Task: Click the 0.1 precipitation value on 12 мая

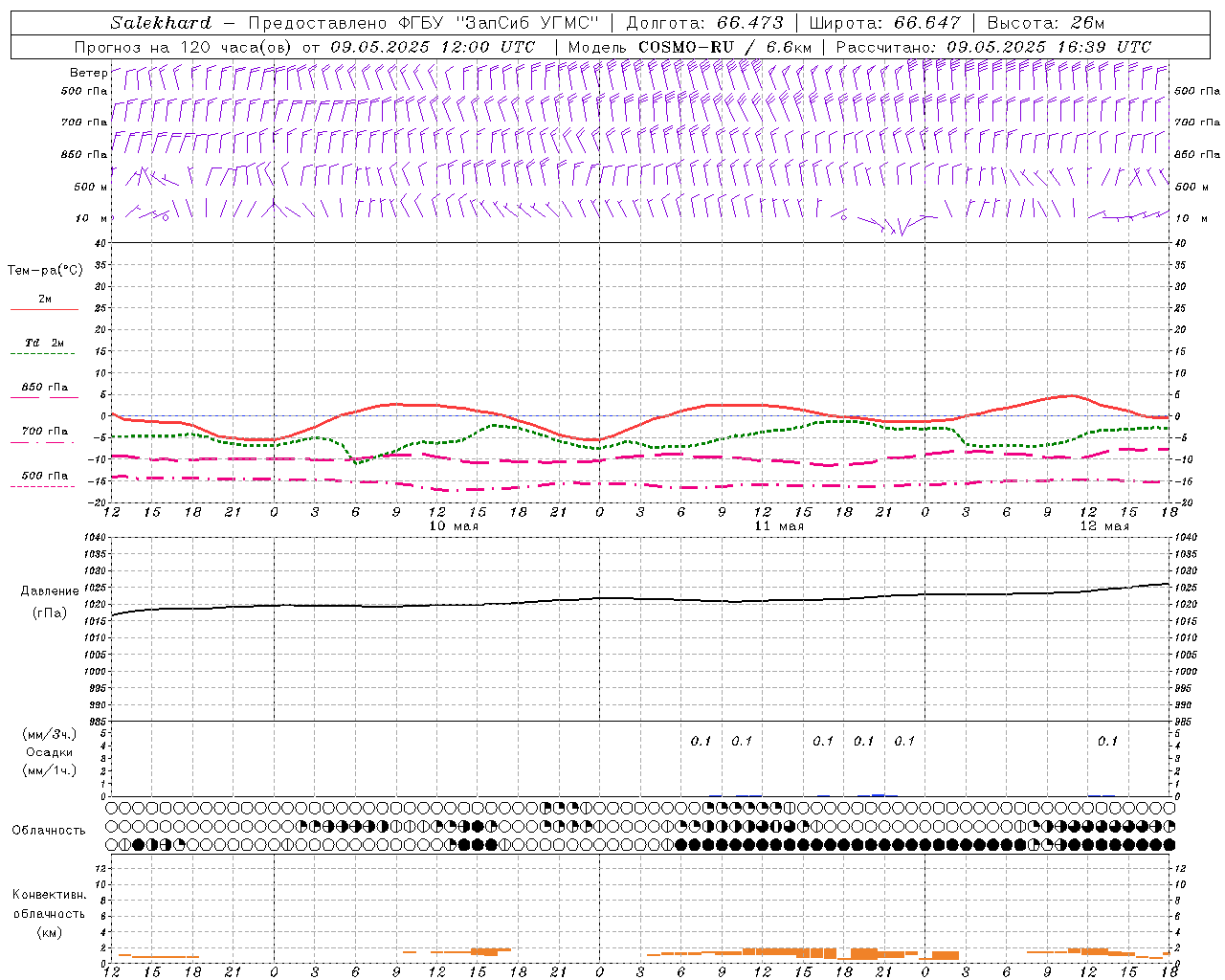Action: 1107,742
